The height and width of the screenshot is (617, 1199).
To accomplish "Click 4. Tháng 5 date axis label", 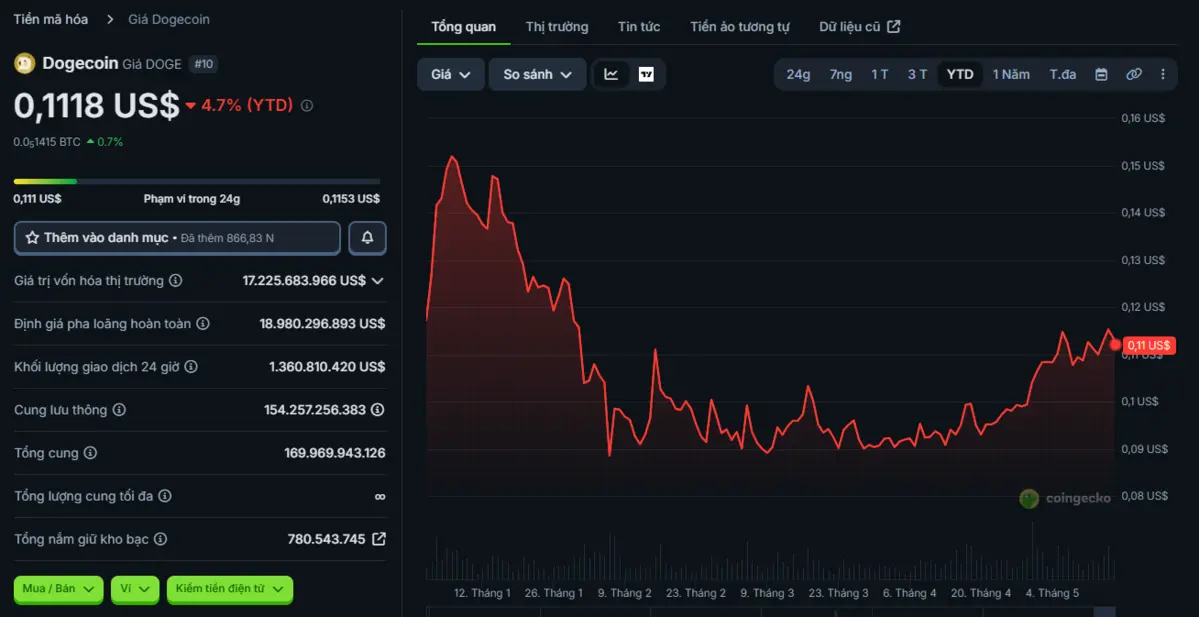I will (x=1052, y=593).
